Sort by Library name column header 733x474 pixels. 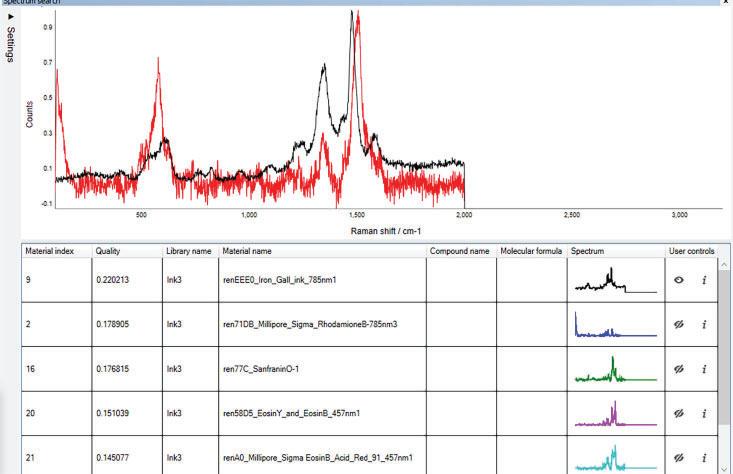(188, 251)
